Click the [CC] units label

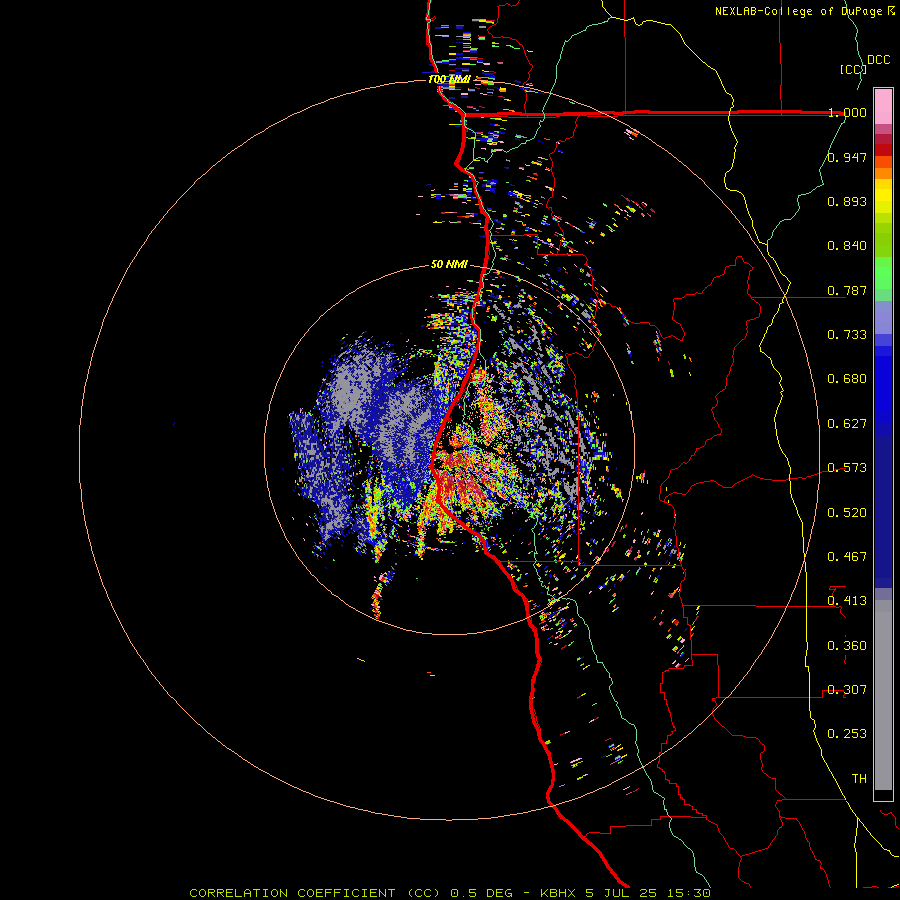853,69
